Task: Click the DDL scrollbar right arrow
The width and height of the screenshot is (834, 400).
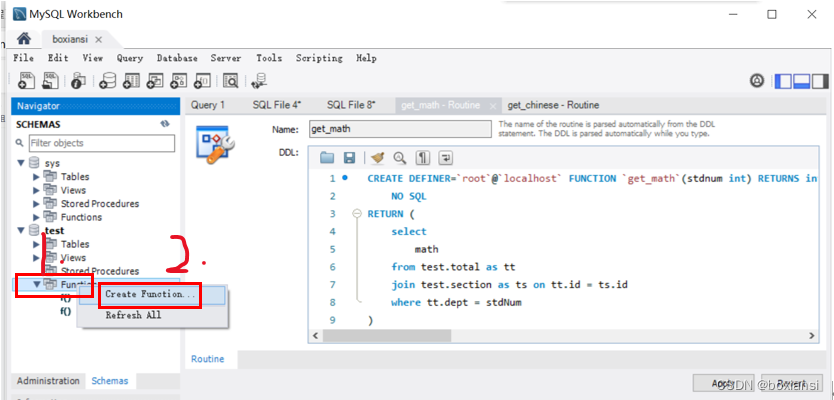Action: 812,336
